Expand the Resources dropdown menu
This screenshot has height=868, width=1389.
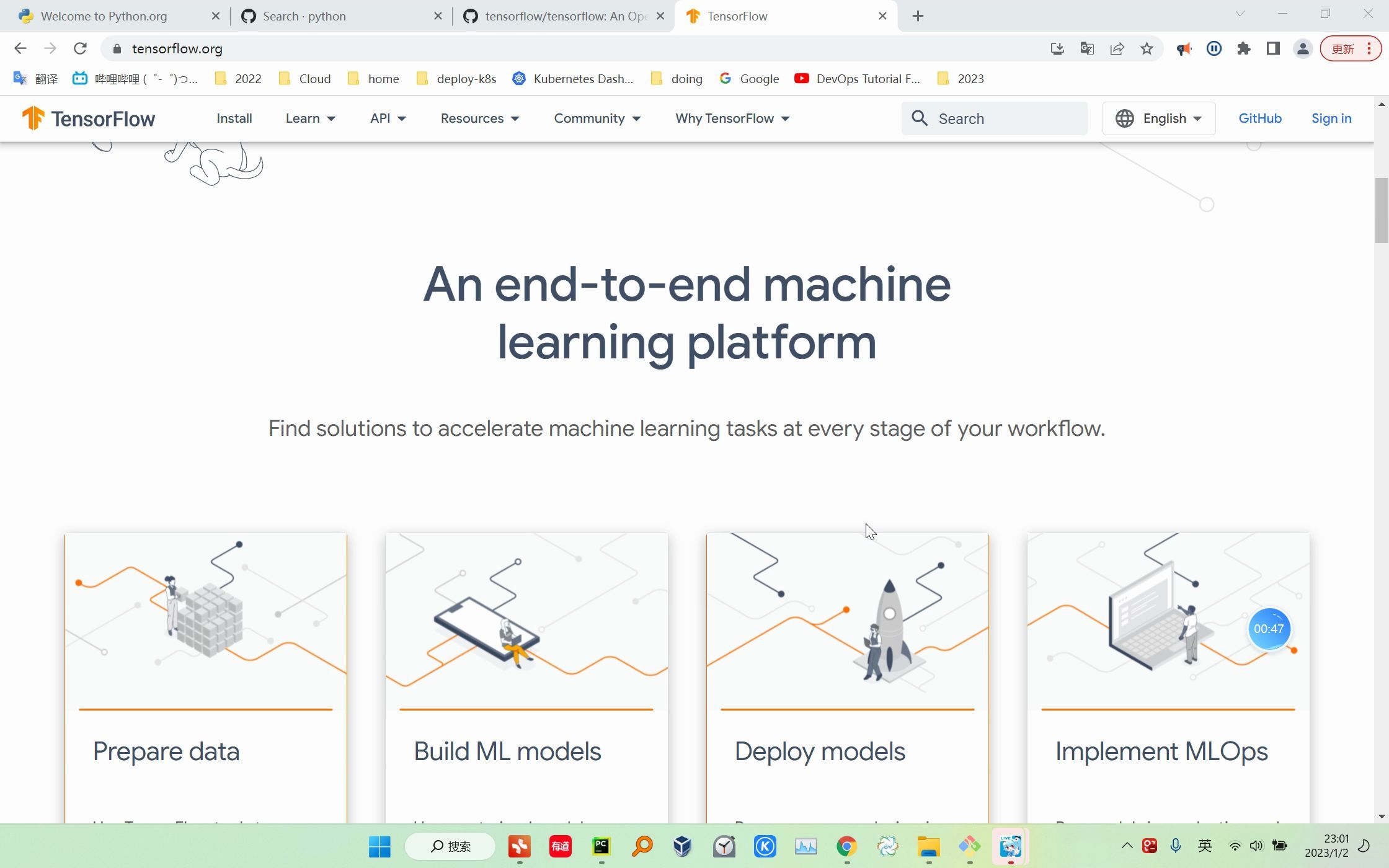tap(479, 118)
